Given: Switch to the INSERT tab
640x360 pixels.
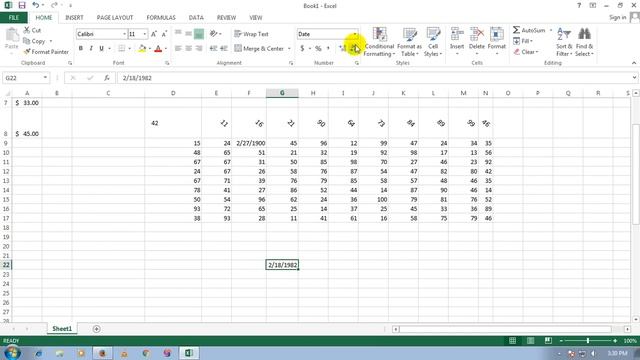Looking at the screenshot, I should coord(74,18).
